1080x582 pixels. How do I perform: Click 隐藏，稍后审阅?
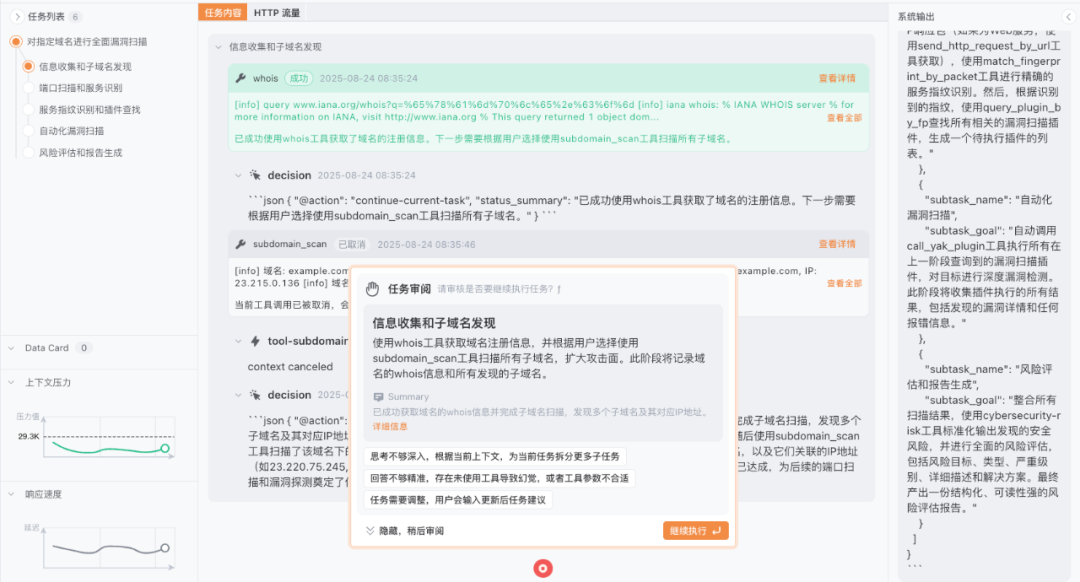pos(411,530)
